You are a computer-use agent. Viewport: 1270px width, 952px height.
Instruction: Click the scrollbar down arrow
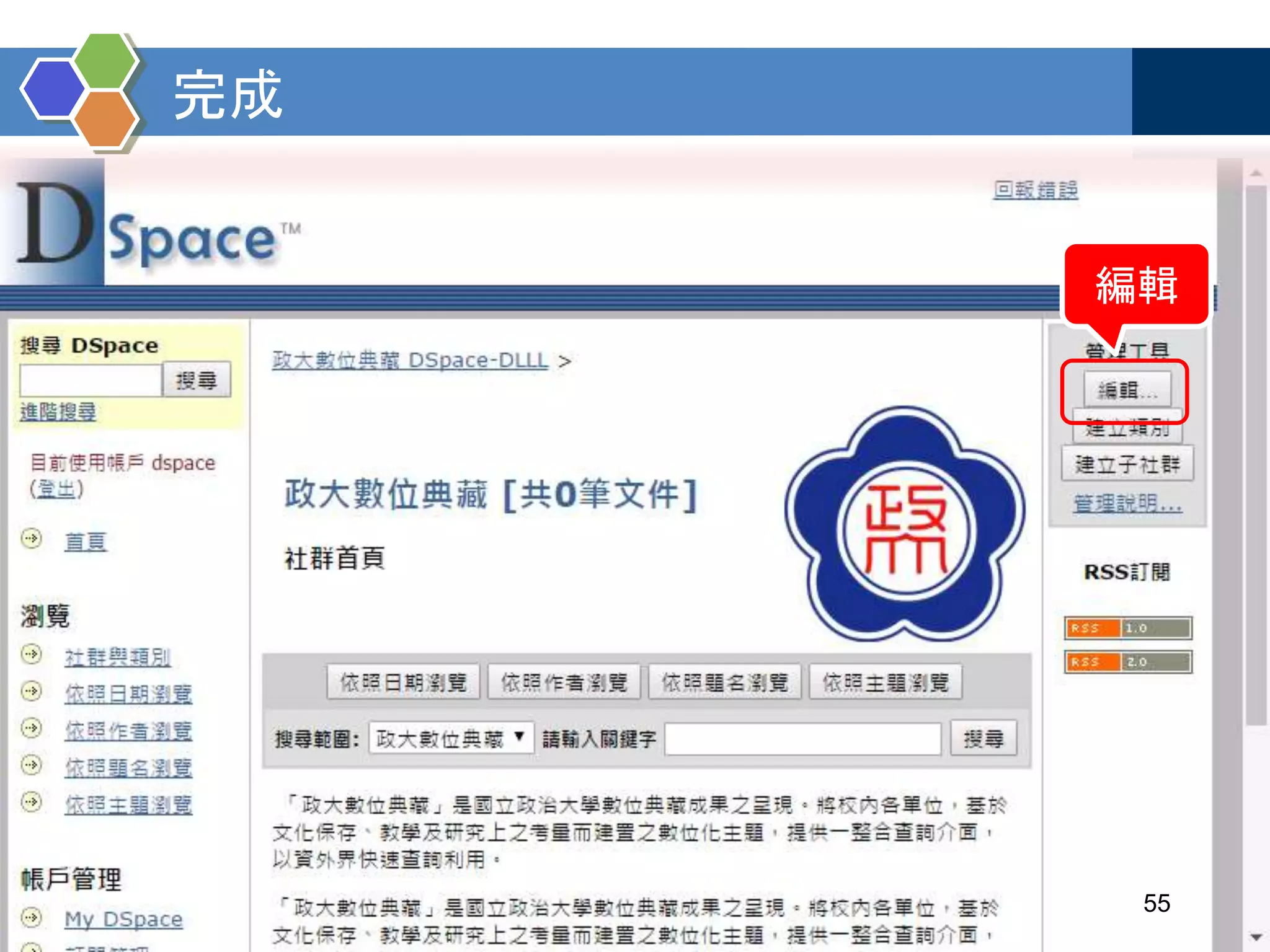pyautogui.click(x=1256, y=937)
